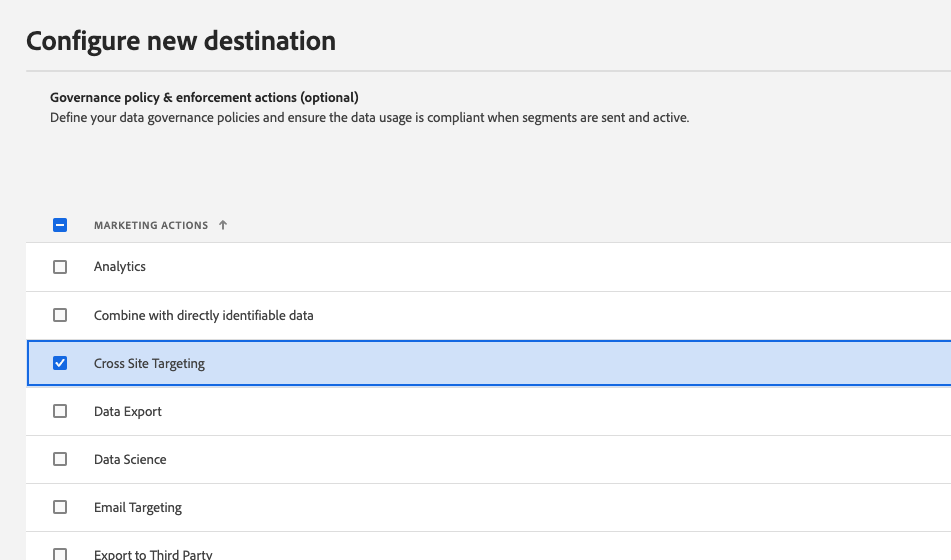Click the Configure new destination heading
Image resolution: width=951 pixels, height=560 pixels.
pos(181,41)
